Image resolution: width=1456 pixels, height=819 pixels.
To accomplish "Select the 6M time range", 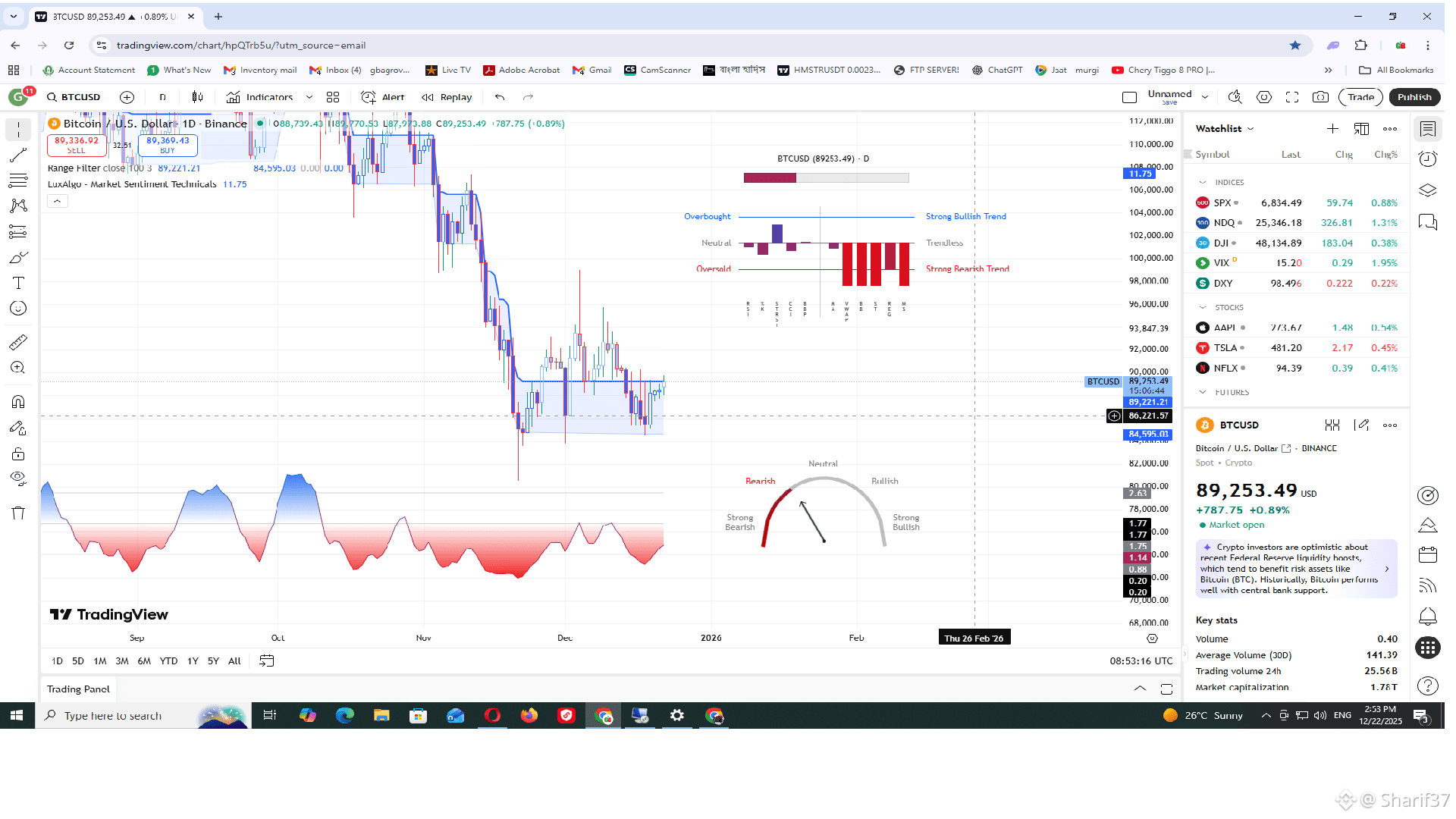I will pos(144,661).
